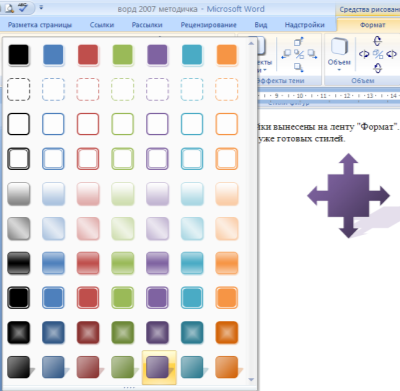Select the purple cross-arrow shape in document

pos(348,196)
